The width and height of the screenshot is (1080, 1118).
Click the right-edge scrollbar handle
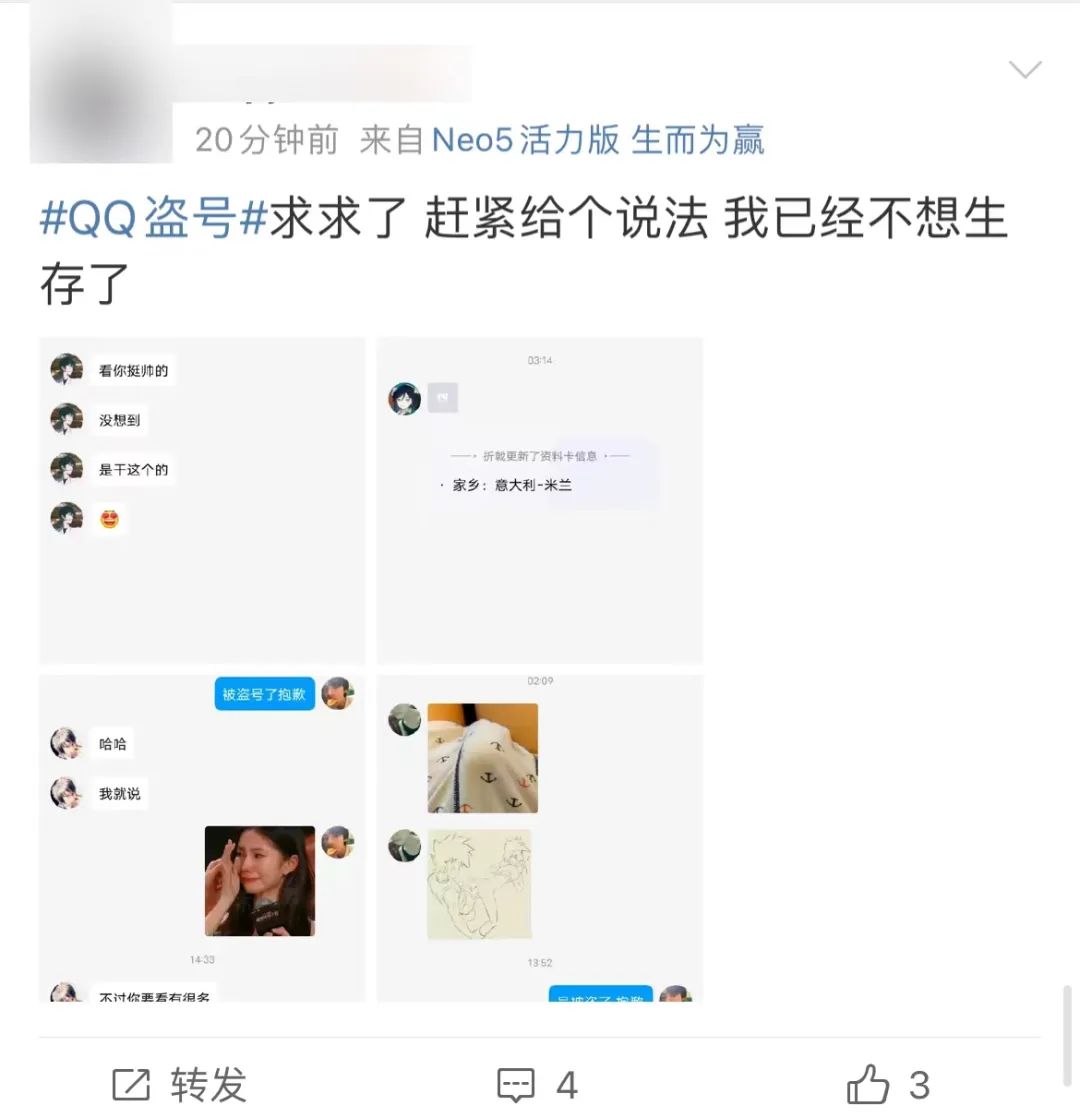point(1067,1036)
